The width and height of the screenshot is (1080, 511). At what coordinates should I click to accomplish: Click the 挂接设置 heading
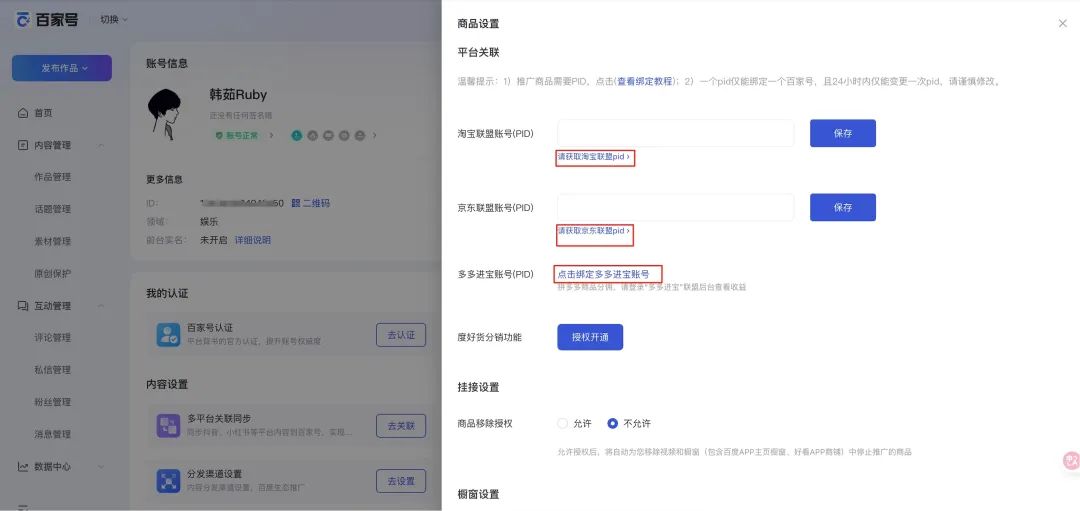(x=479, y=387)
